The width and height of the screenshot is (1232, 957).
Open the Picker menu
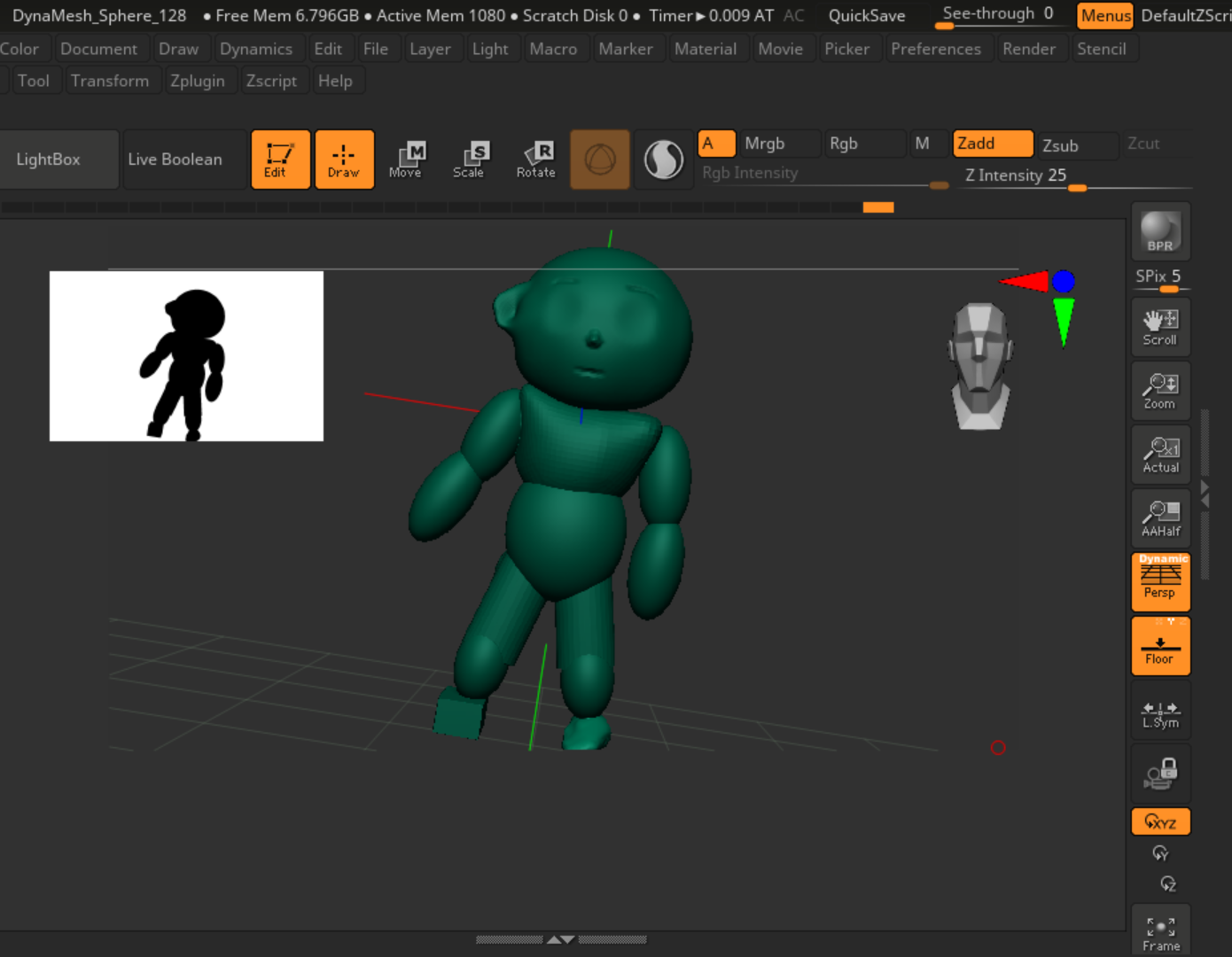coord(846,49)
